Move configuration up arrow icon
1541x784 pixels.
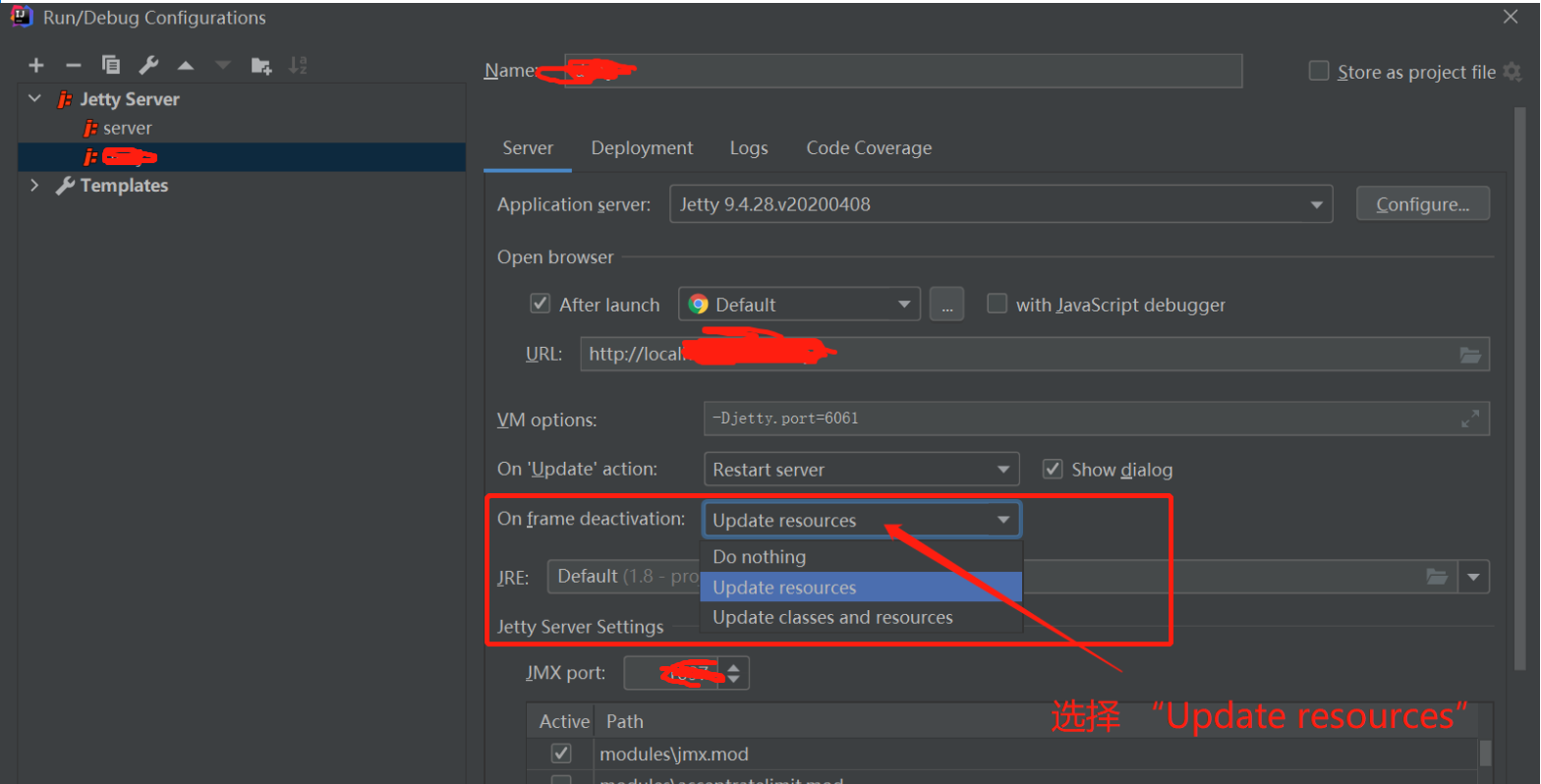point(186,66)
